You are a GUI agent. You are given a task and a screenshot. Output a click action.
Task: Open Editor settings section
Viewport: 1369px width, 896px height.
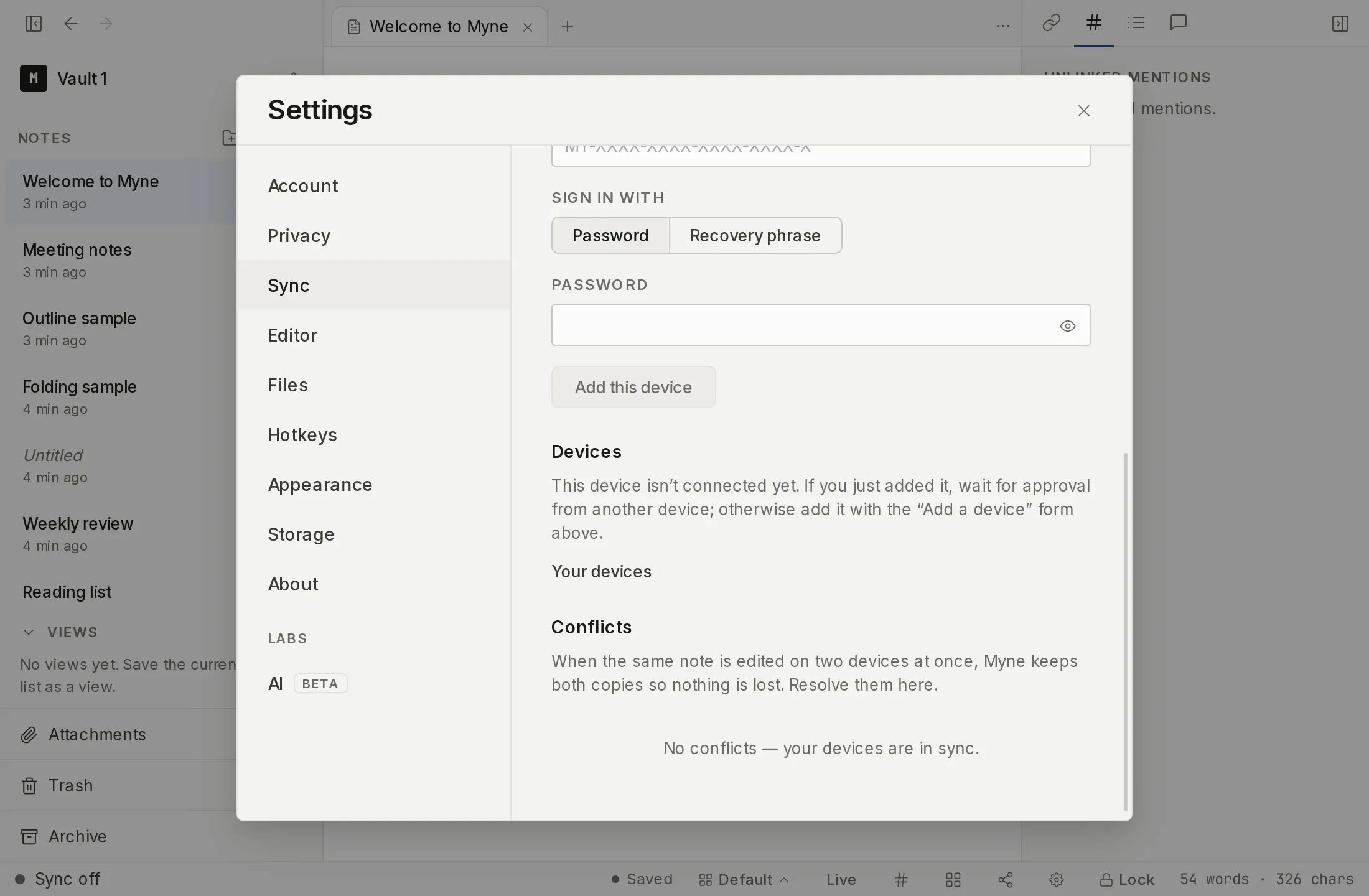373,335
